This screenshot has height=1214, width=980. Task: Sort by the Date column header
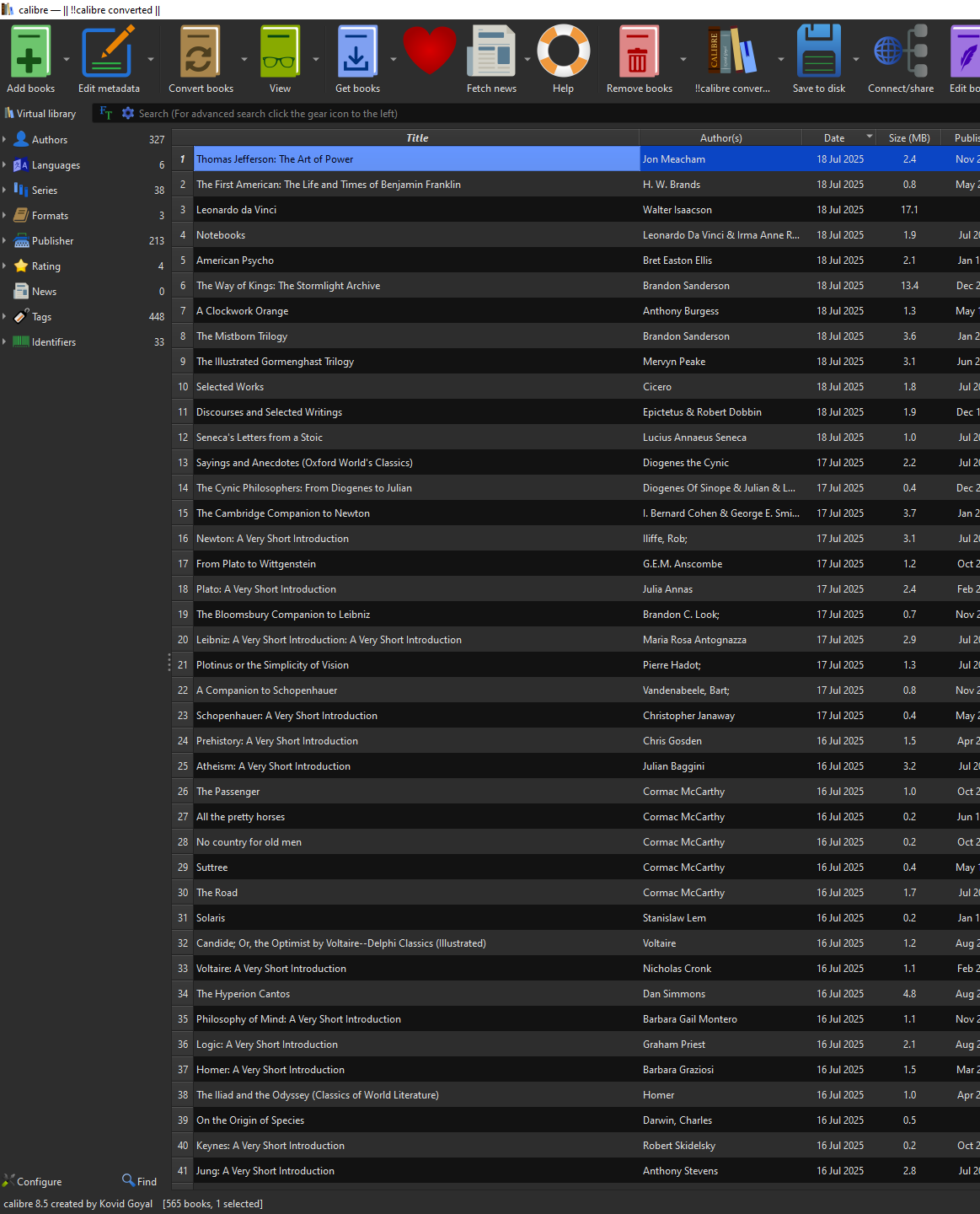(x=838, y=137)
